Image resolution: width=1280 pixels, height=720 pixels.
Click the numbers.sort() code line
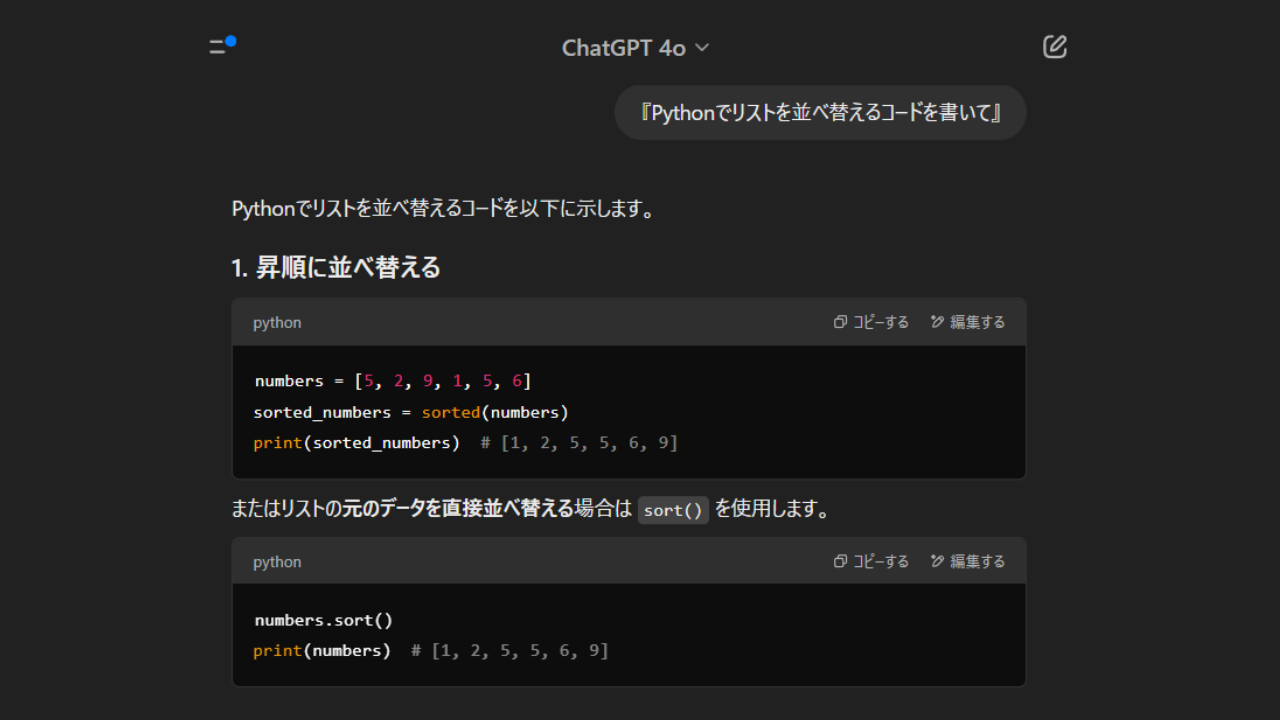coord(324,620)
